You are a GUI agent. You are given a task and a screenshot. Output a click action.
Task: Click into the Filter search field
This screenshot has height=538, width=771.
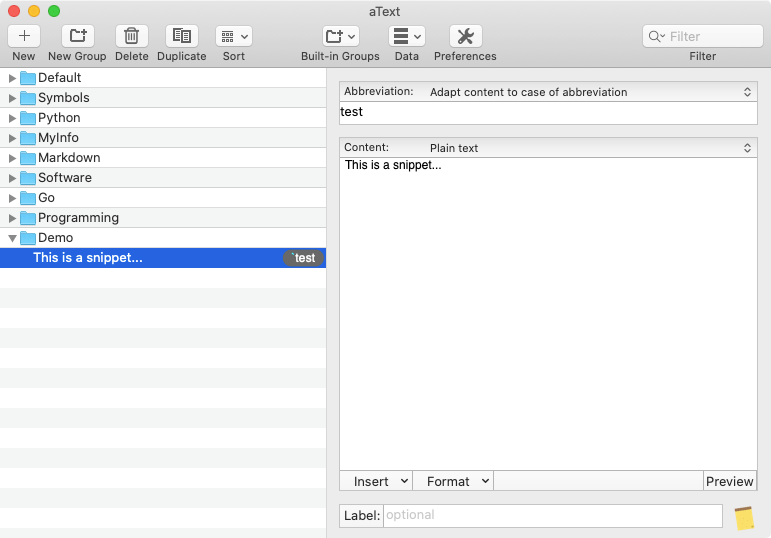(x=712, y=36)
